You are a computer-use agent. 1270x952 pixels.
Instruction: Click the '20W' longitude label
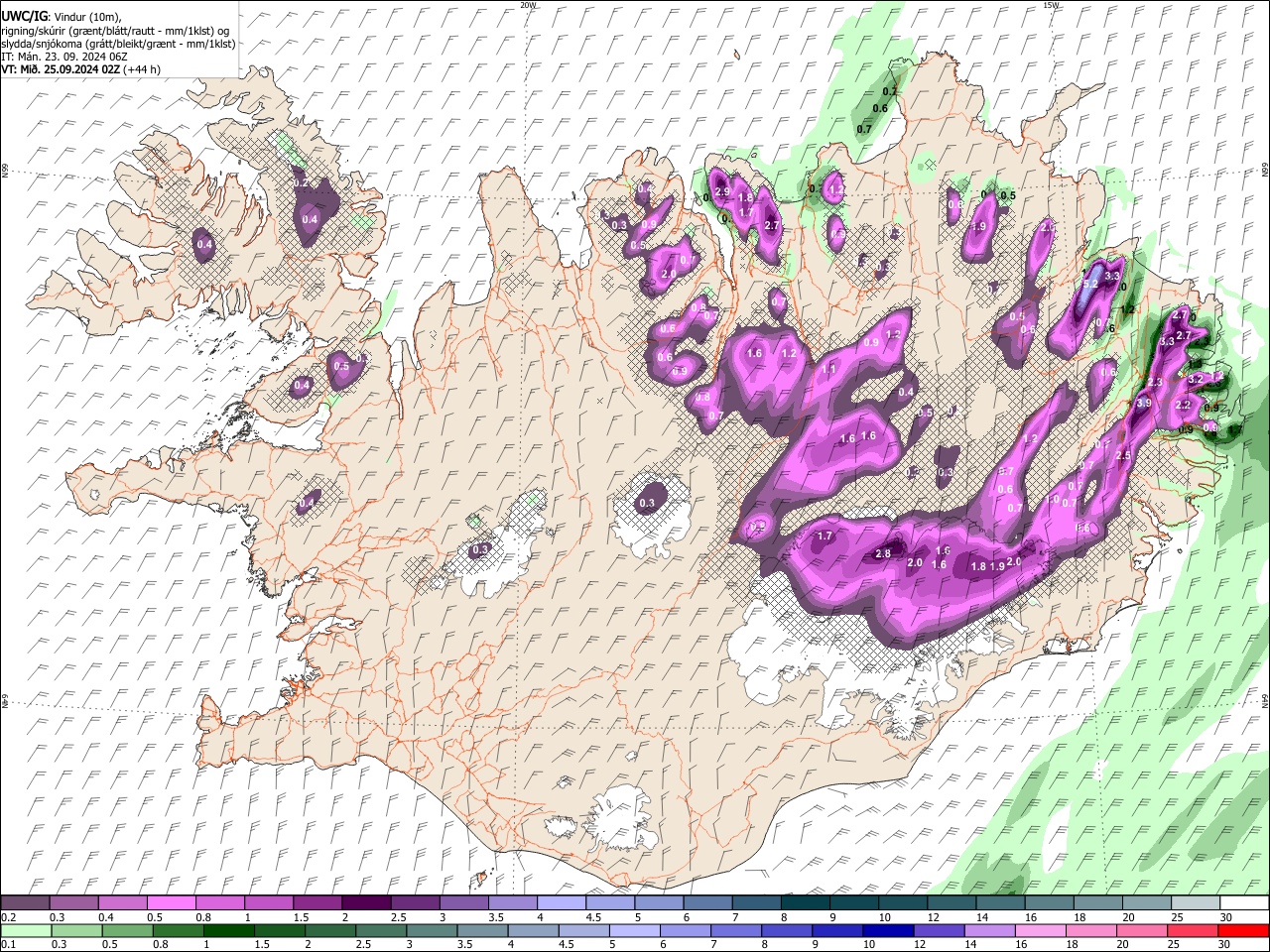(529, 5)
